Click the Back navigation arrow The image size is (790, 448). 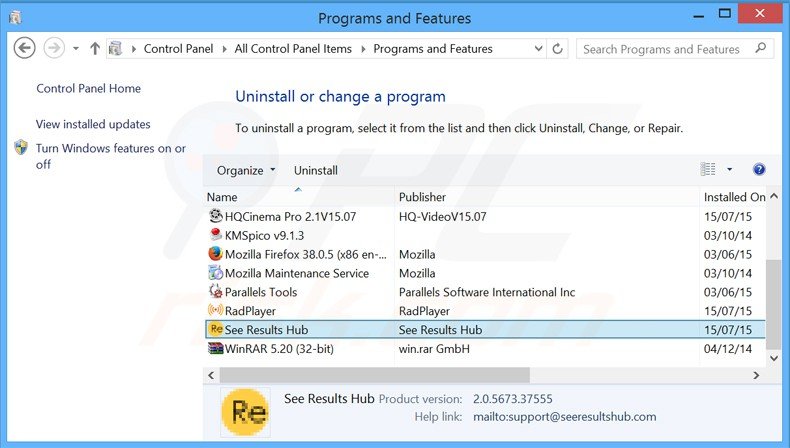pos(24,48)
